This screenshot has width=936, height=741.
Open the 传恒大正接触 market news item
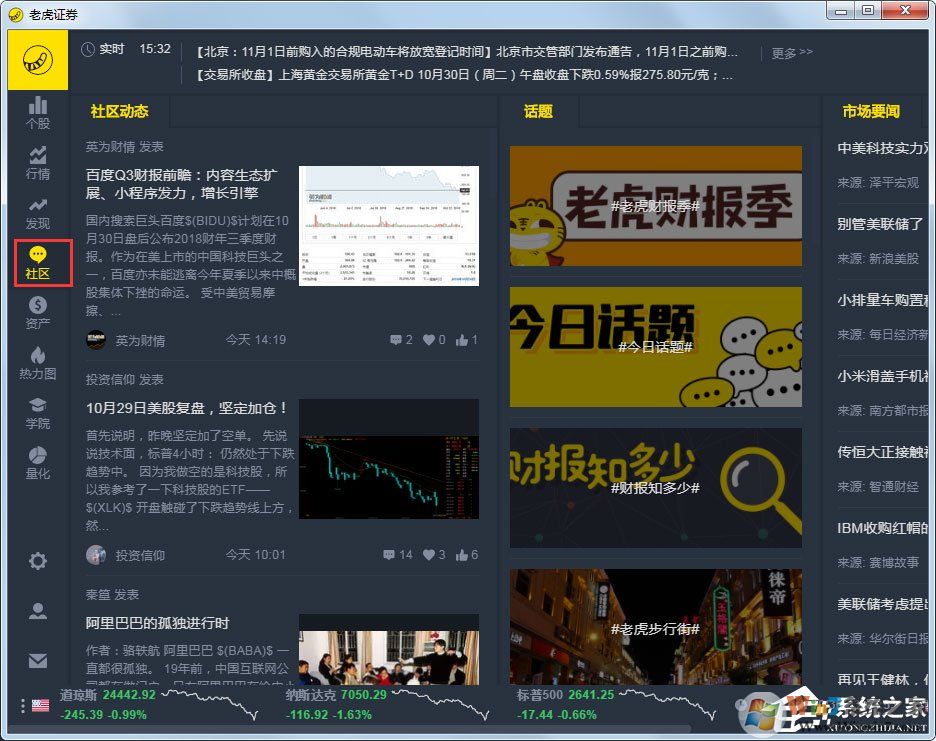pyautogui.click(x=883, y=452)
